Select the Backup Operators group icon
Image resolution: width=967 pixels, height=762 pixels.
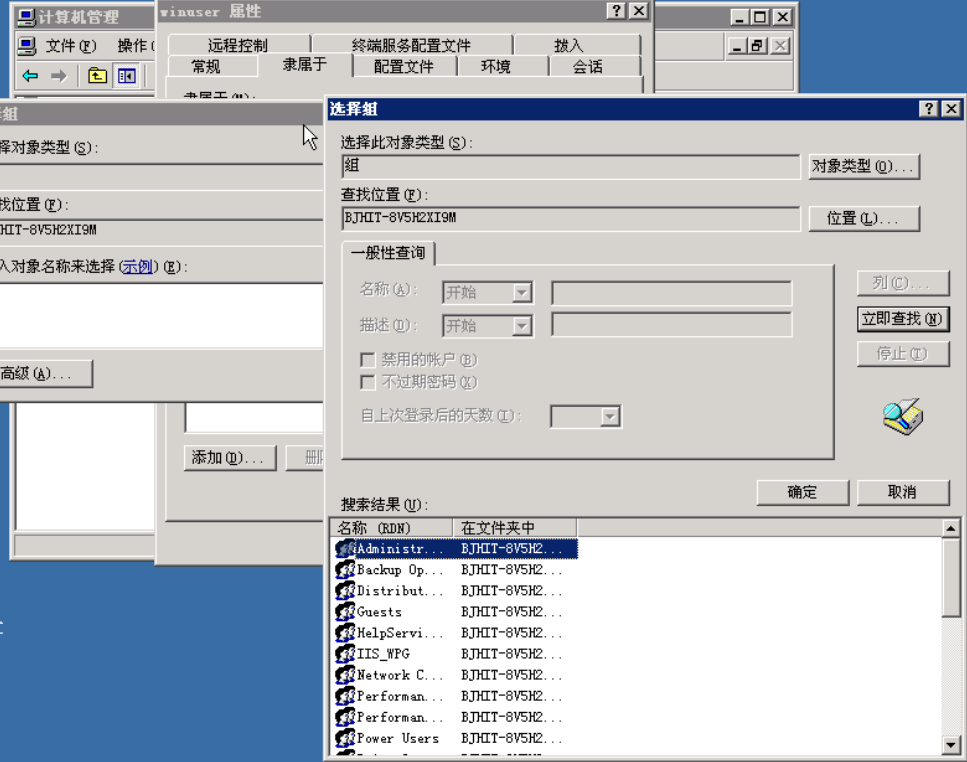coord(345,569)
